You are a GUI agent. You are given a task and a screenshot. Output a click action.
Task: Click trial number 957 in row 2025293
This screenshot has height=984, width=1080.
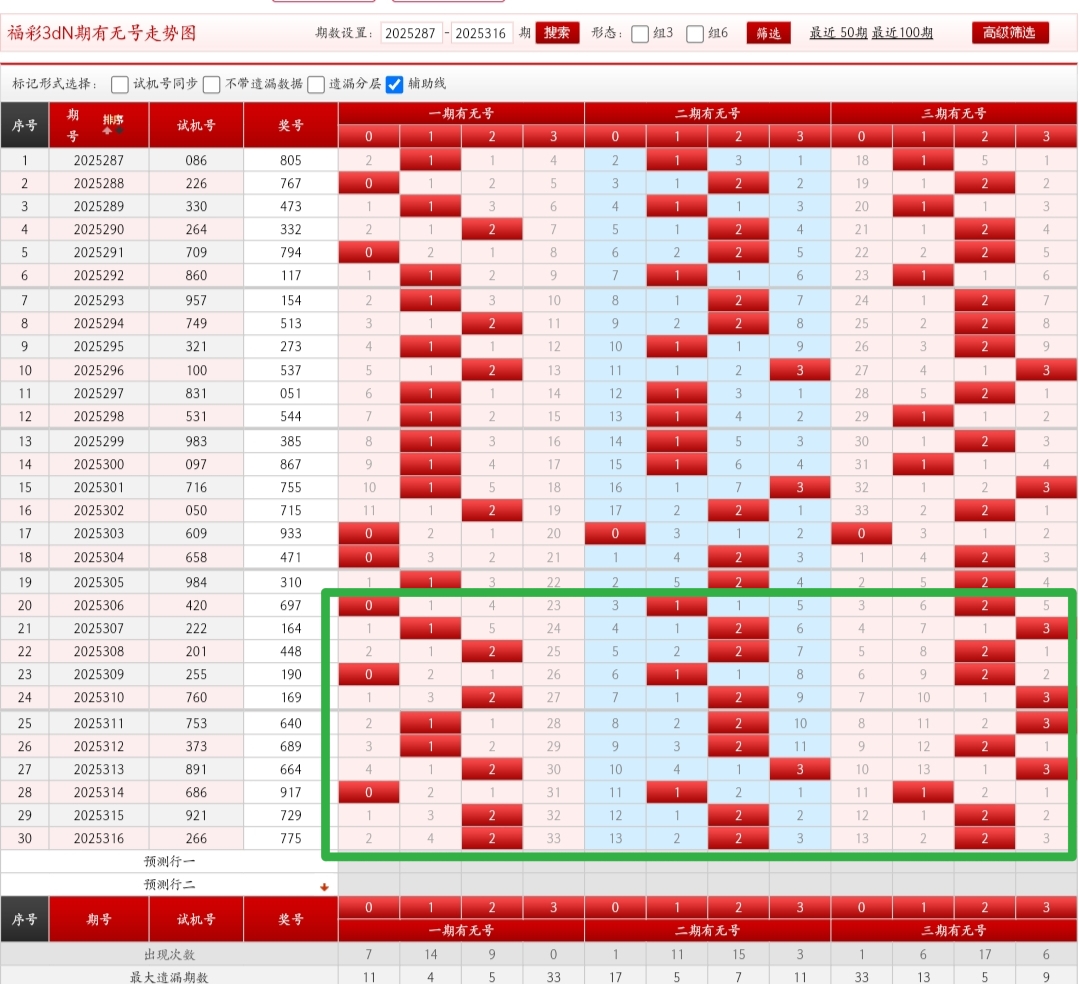click(x=196, y=301)
